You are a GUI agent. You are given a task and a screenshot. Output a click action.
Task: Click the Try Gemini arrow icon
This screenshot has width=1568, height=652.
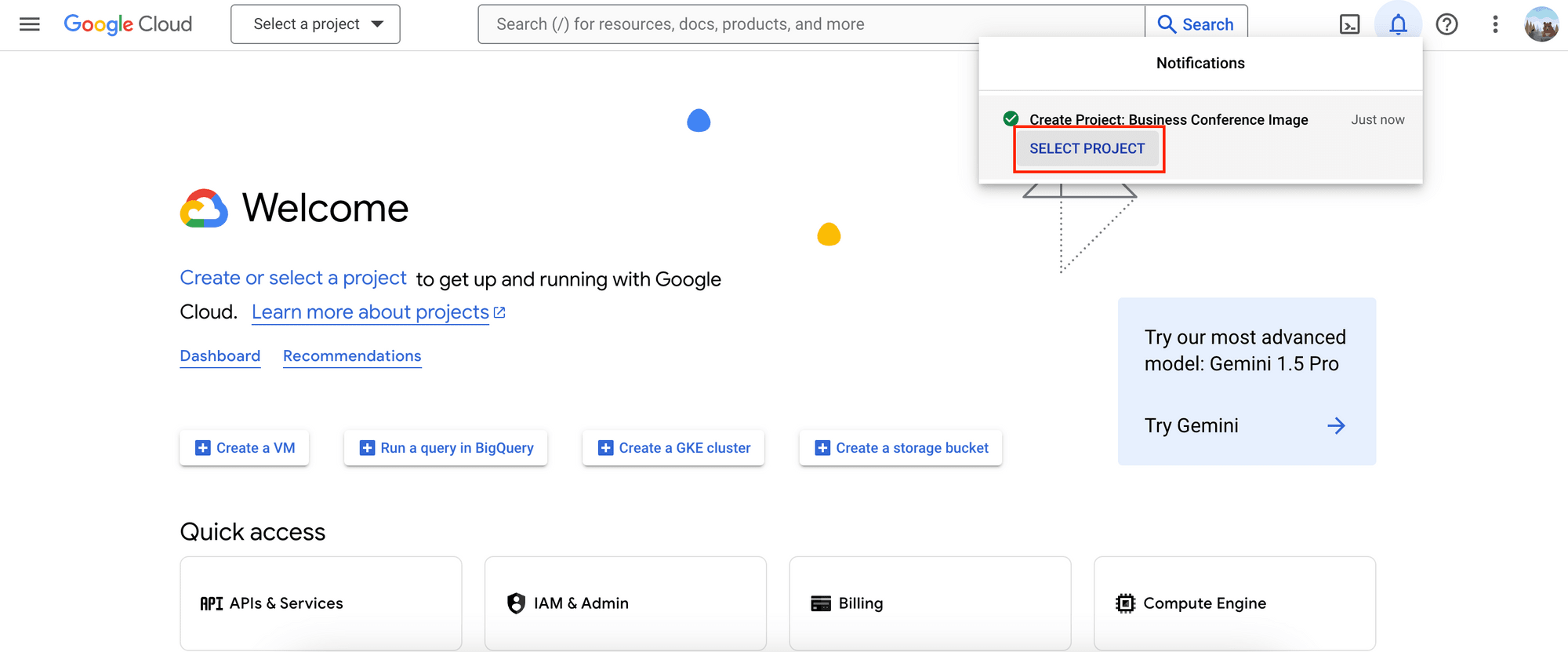point(1336,426)
